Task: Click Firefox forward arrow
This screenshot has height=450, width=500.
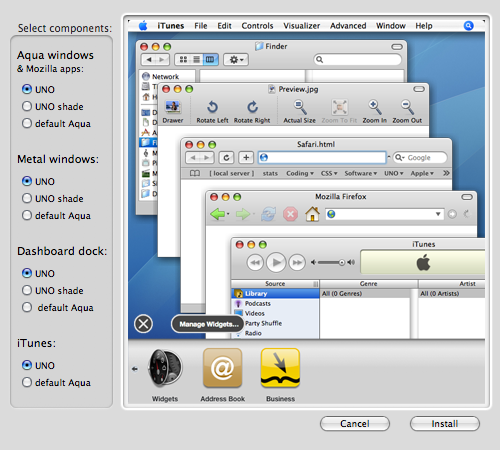Action: 243,214
